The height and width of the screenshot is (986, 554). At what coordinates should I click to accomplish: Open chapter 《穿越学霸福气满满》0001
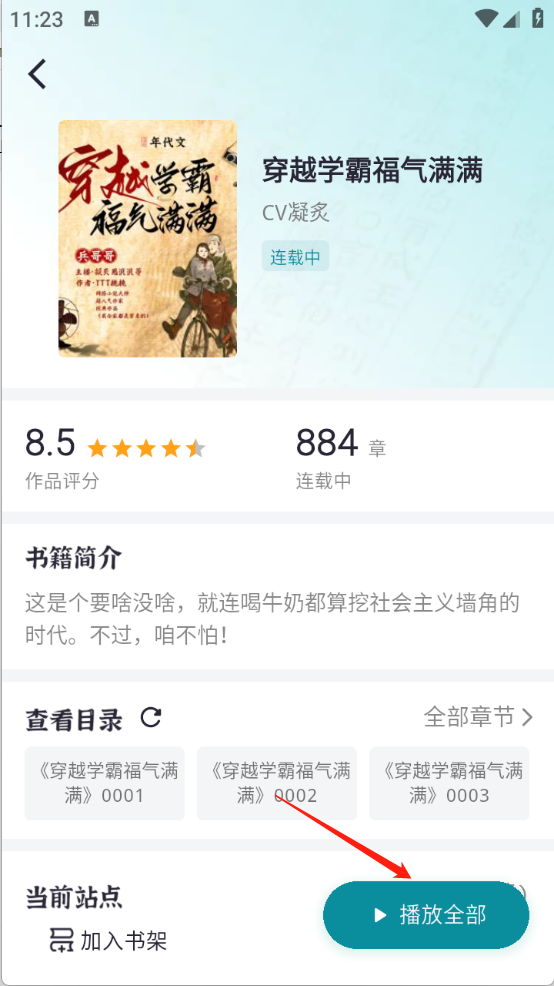[x=105, y=784]
